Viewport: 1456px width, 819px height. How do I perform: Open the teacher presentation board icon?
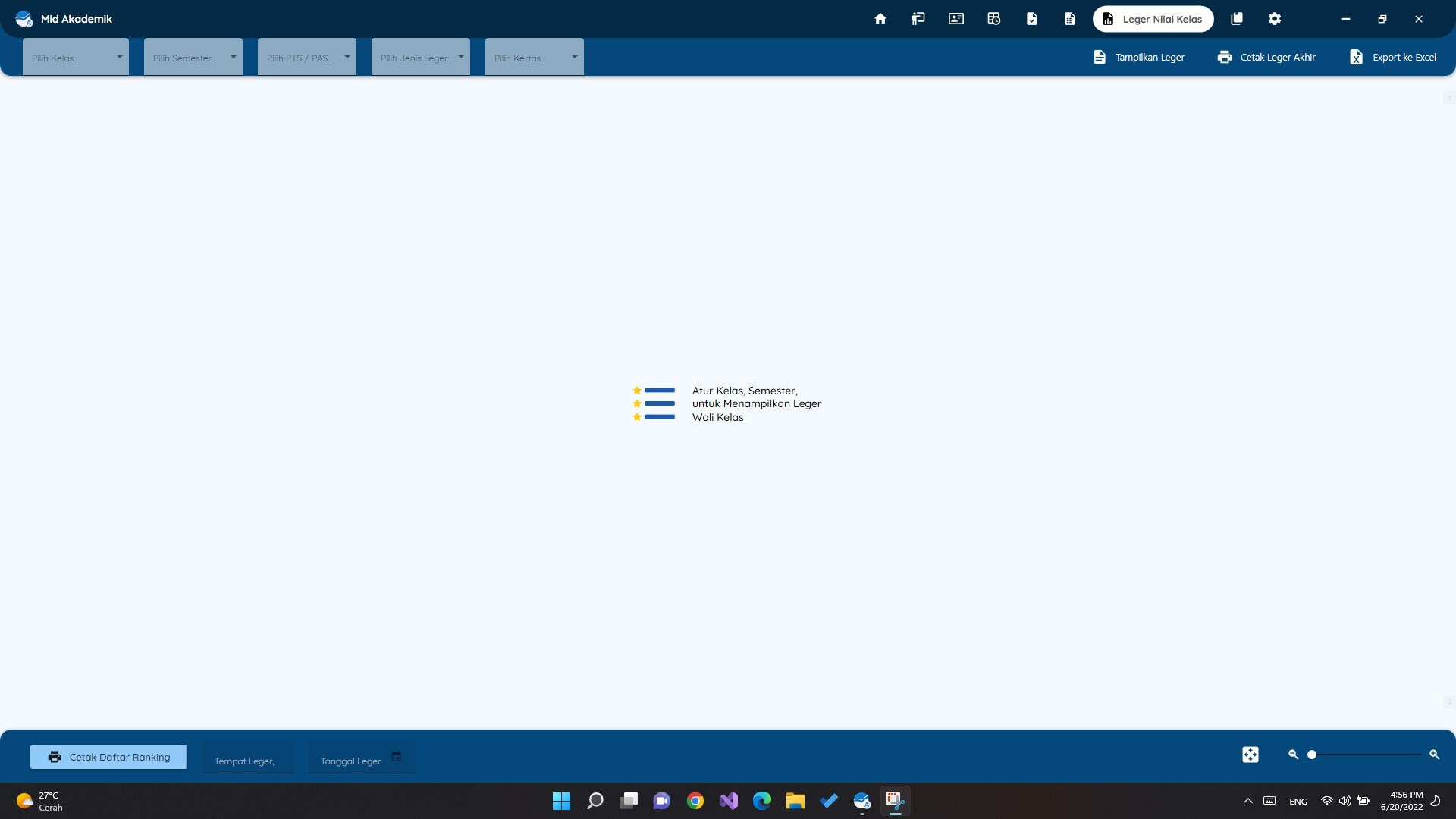(x=918, y=19)
